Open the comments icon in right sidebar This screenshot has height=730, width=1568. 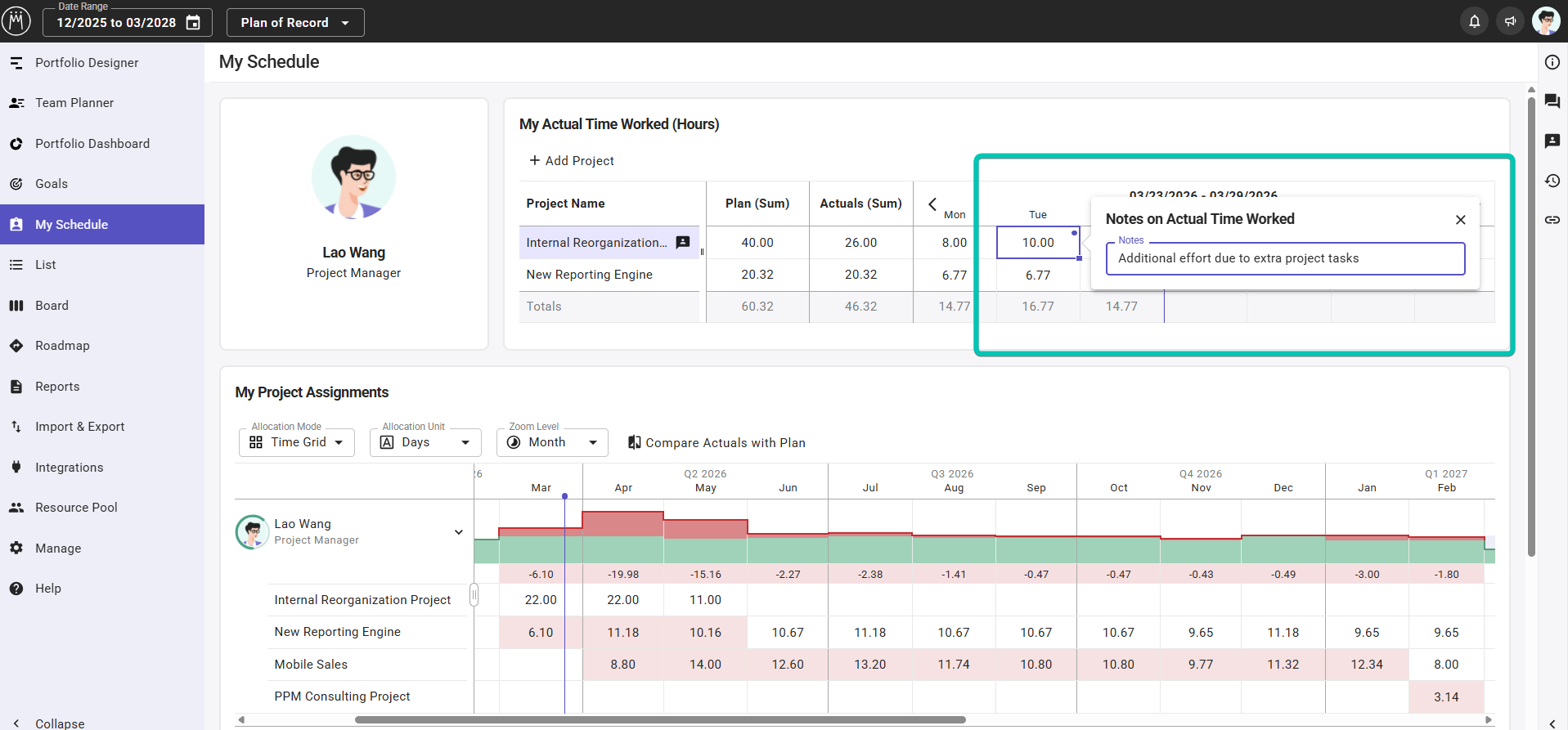point(1552,101)
